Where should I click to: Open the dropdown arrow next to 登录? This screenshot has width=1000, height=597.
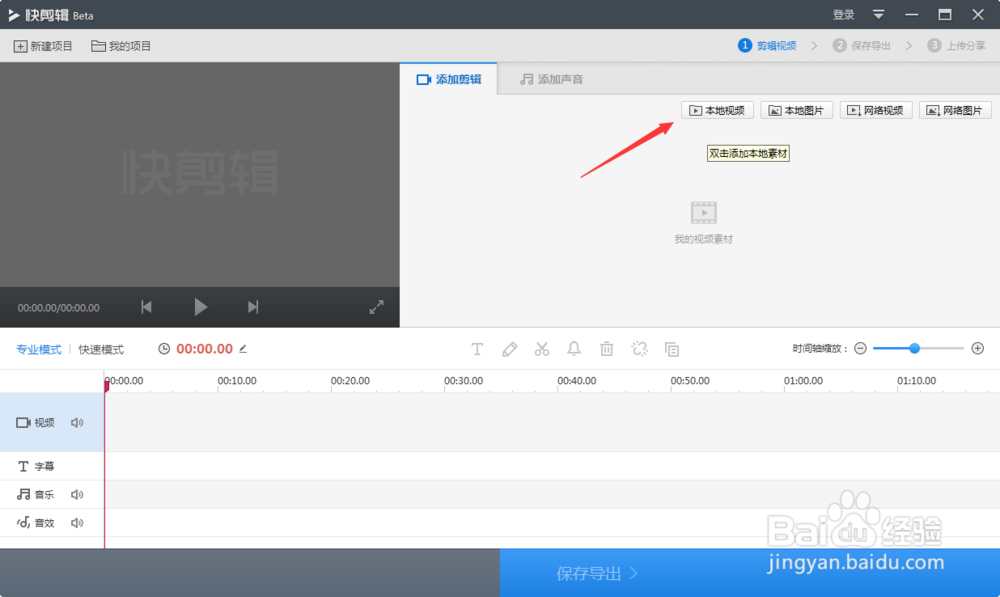click(880, 15)
